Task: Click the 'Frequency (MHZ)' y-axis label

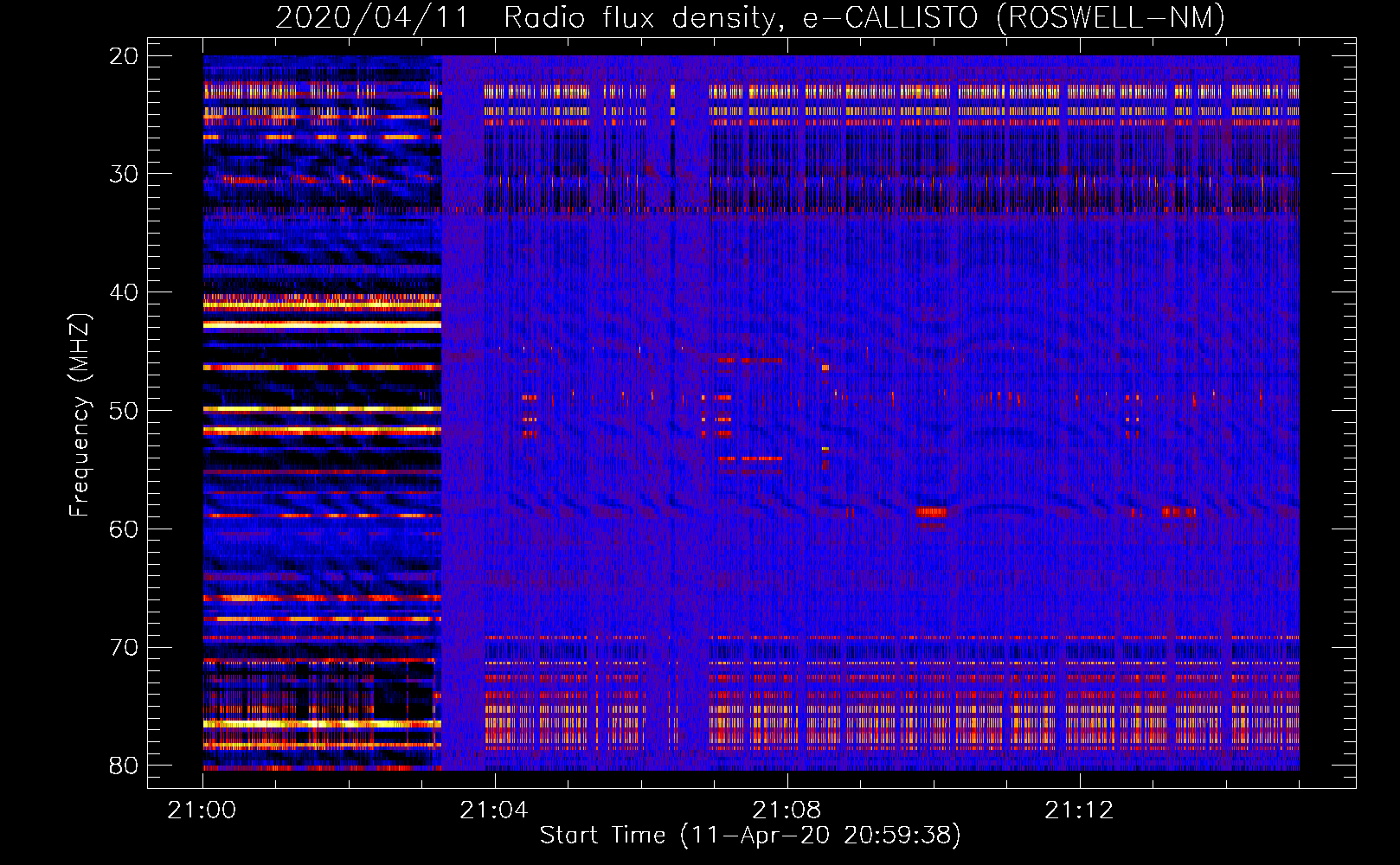Action: tap(80, 414)
